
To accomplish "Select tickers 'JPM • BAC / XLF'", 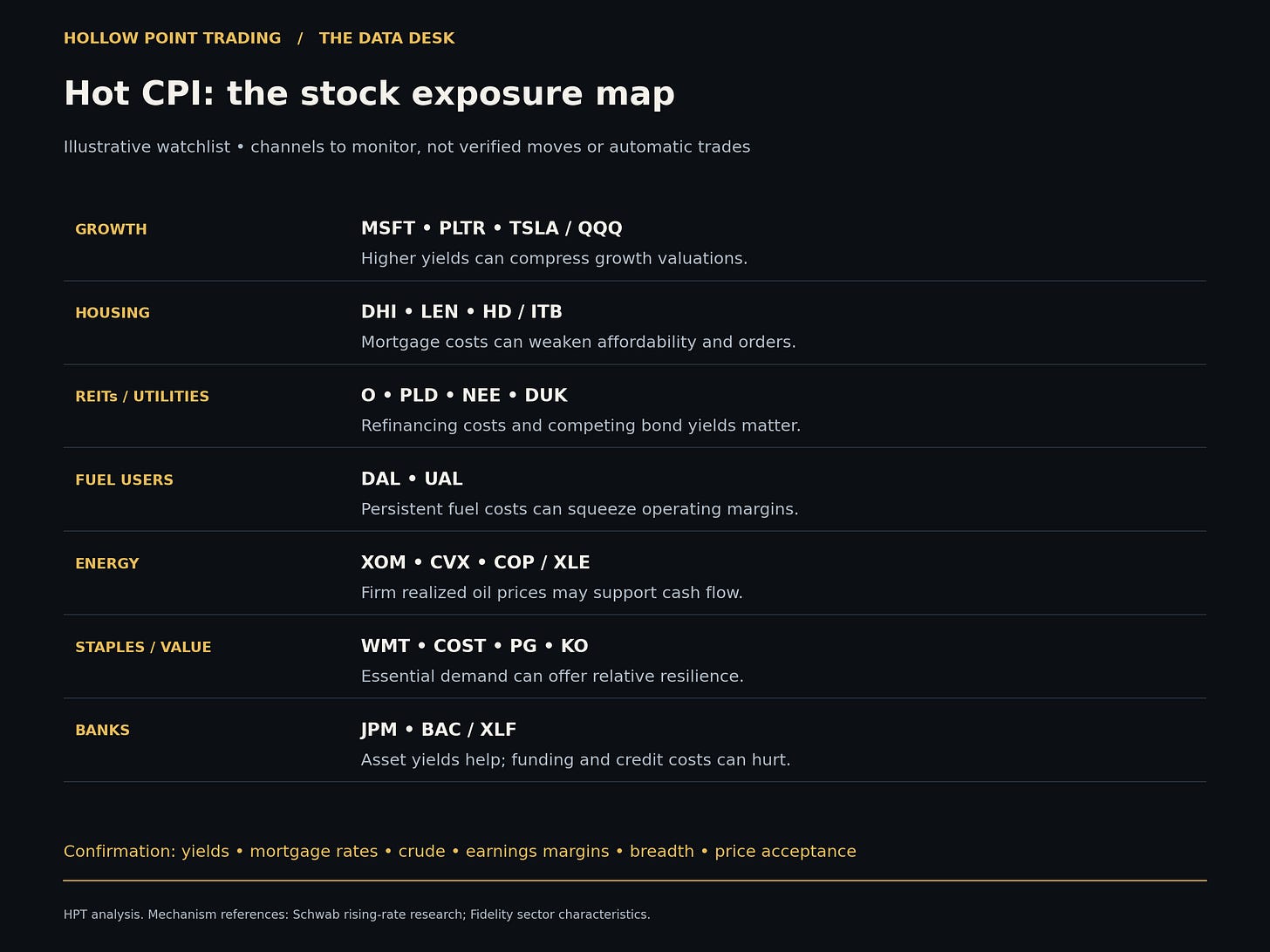I will (439, 730).
